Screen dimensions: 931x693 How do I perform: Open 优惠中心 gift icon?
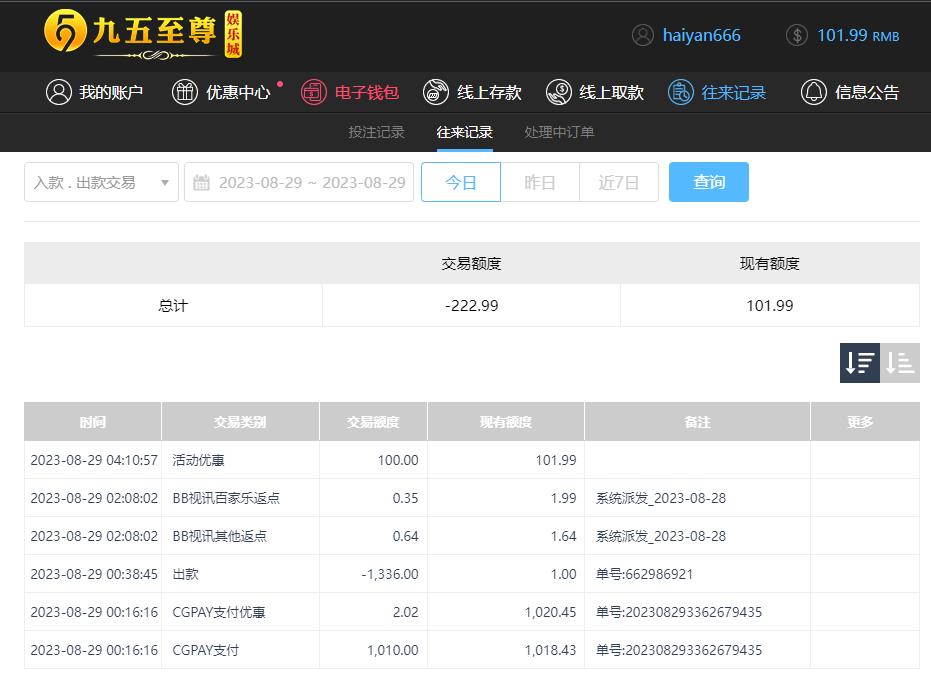[x=185, y=92]
